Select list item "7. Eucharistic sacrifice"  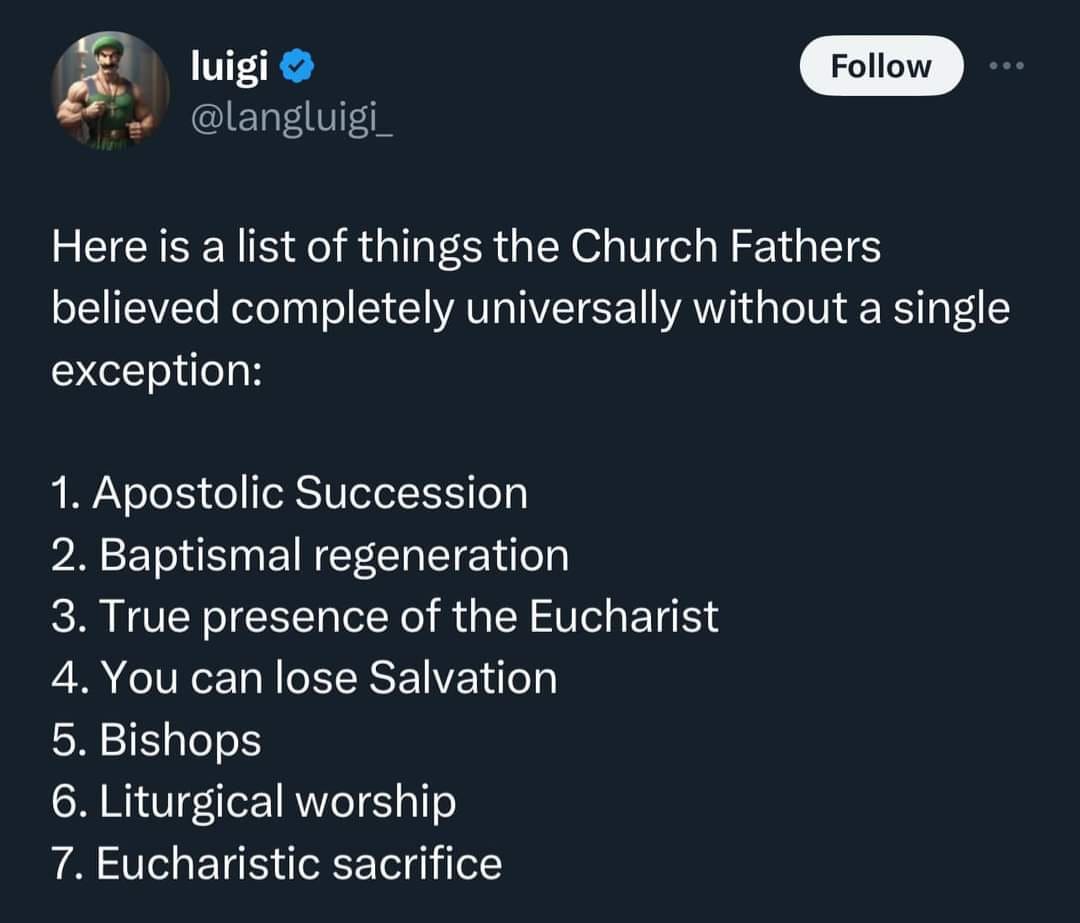275,863
